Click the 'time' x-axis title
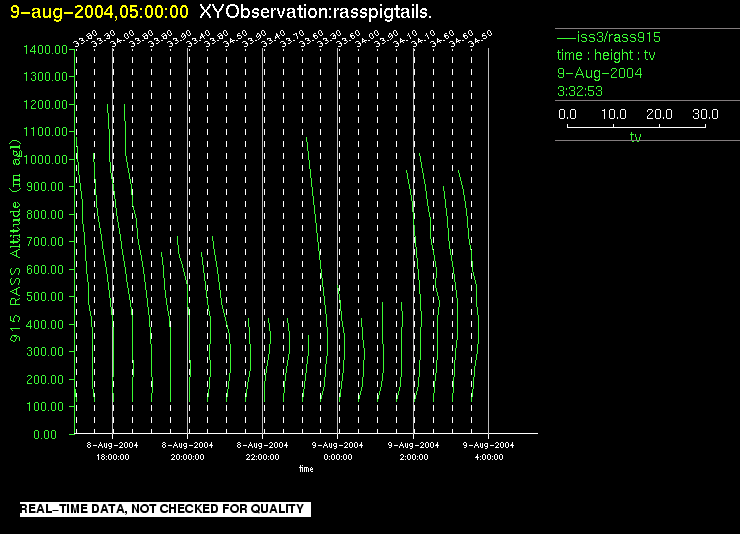The image size is (740, 534). [x=305, y=468]
